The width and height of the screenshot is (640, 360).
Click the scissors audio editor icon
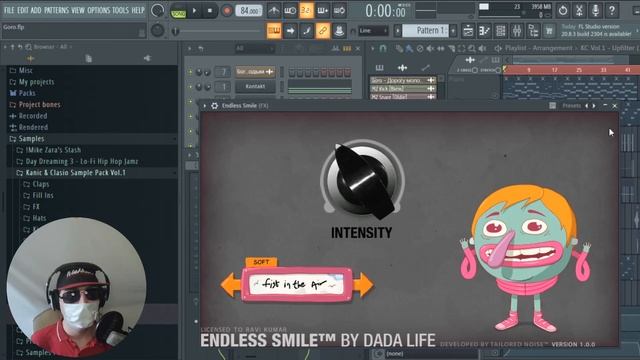(x=579, y=11)
